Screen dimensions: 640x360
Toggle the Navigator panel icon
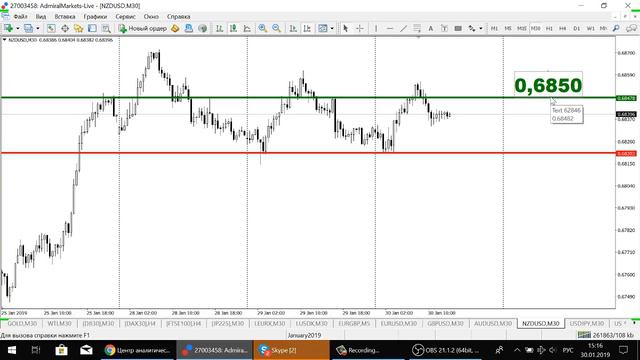click(78, 28)
